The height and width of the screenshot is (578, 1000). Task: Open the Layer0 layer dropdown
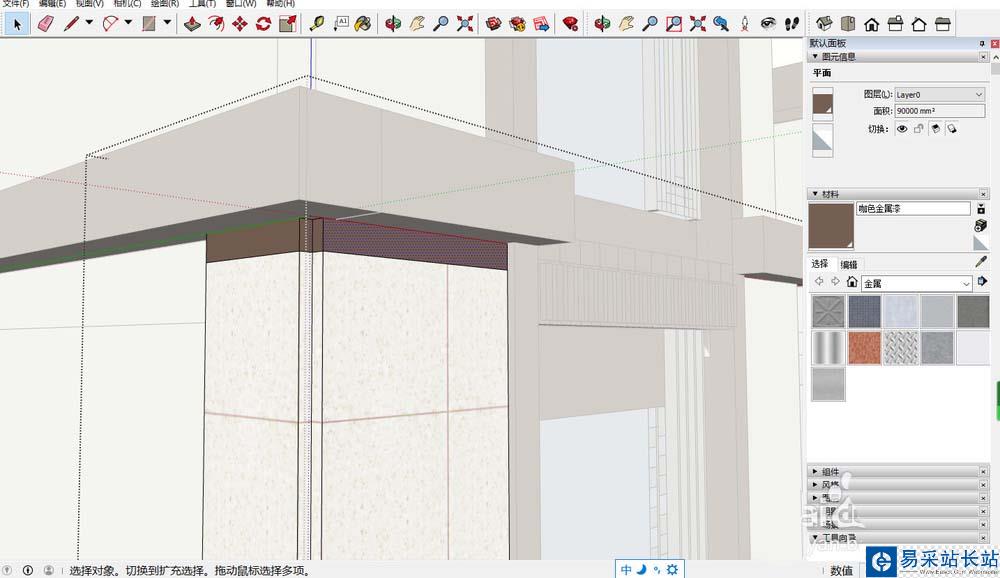[x=939, y=94]
